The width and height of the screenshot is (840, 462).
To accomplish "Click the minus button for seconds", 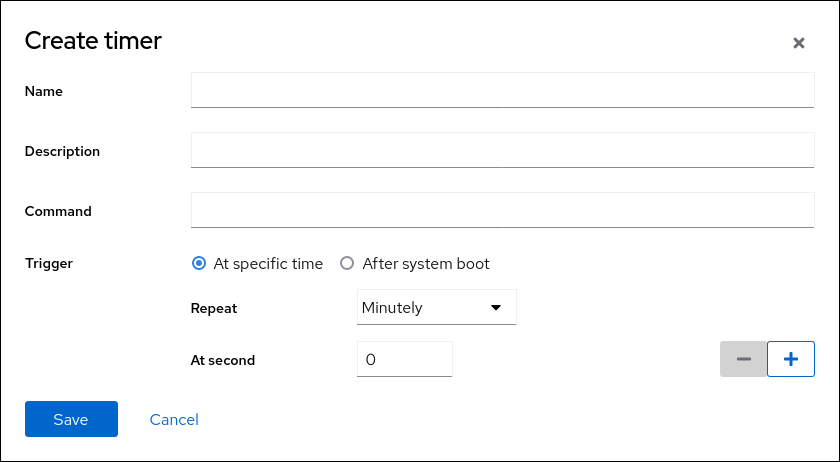I will (743, 359).
